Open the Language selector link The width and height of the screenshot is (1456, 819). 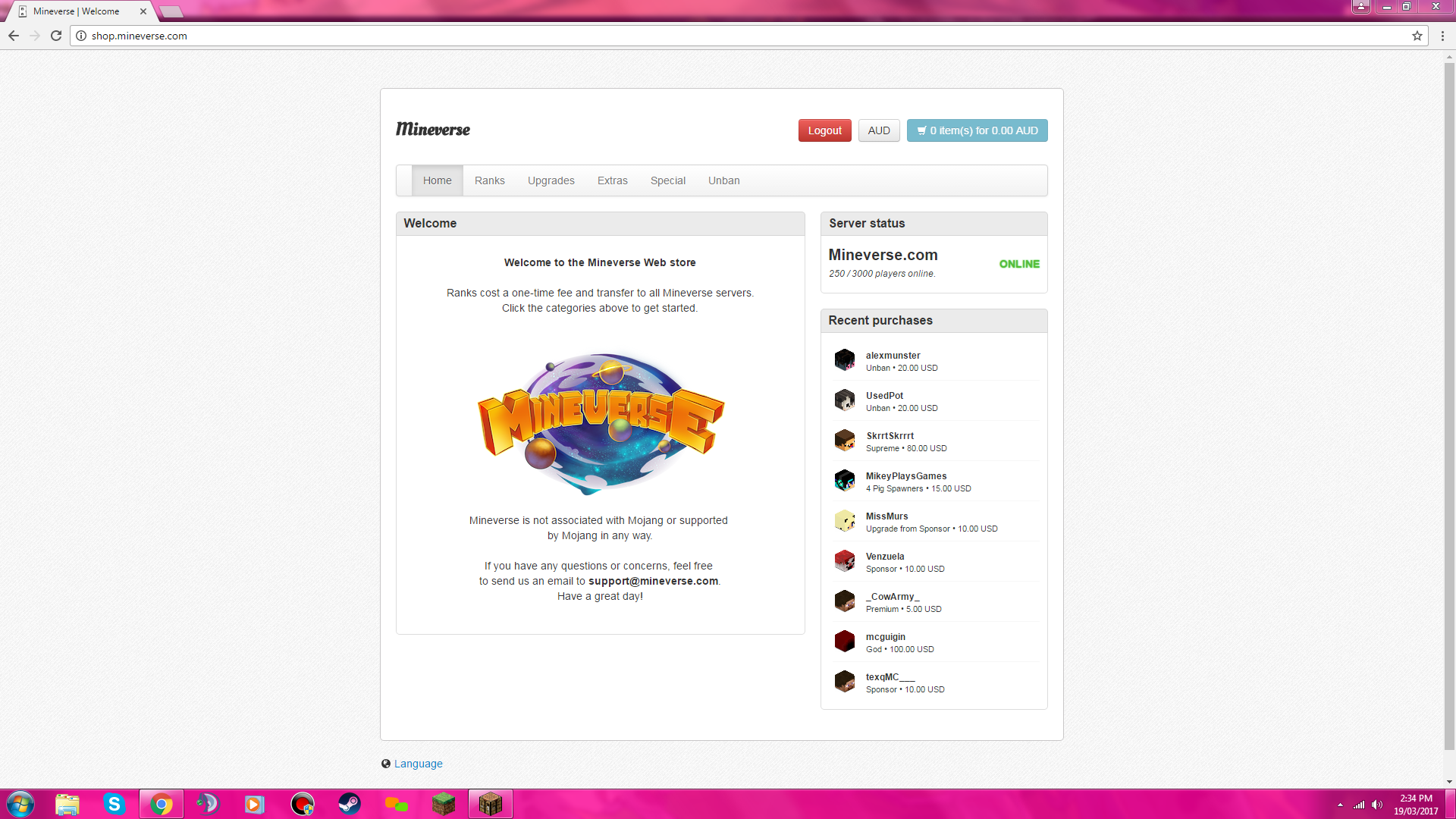(418, 764)
